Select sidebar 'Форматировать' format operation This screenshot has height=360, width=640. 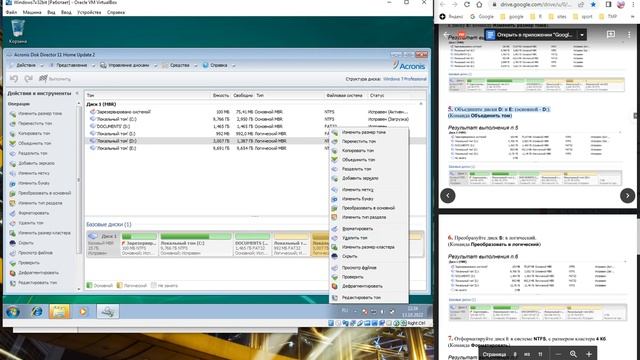coord(33,213)
